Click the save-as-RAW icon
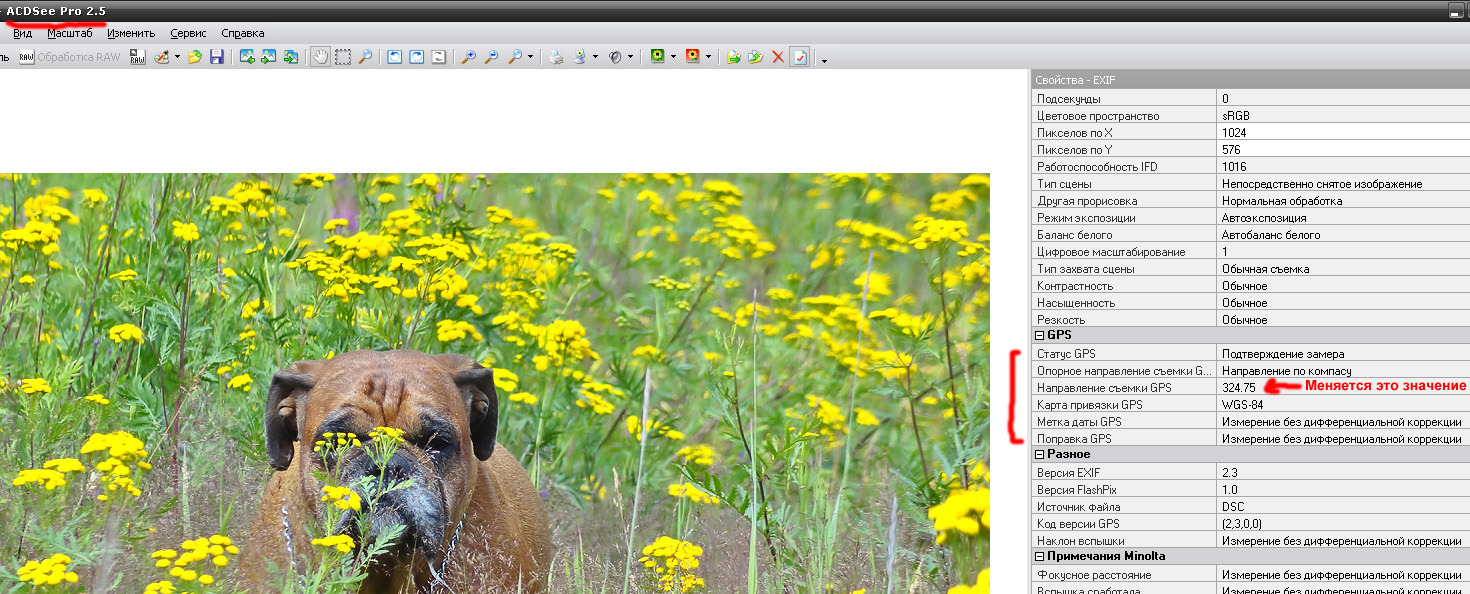The image size is (1470, 594). (137, 57)
